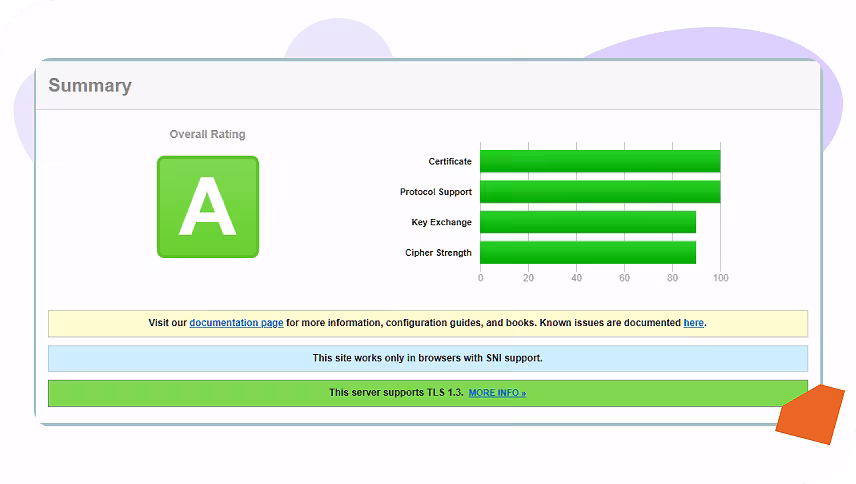Screen dimensions: 856x484
Task: Click the 100 axis label on chart
Action: [x=720, y=278]
